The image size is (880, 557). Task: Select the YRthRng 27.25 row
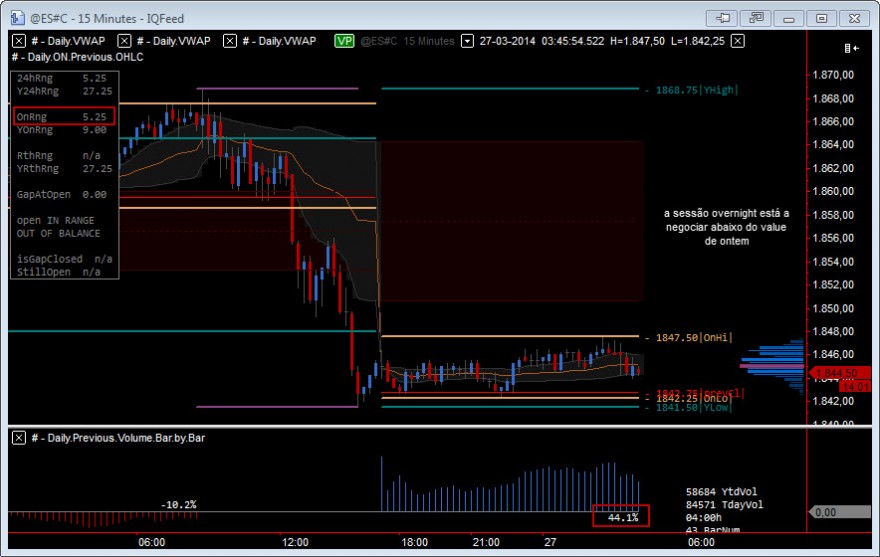(x=64, y=168)
